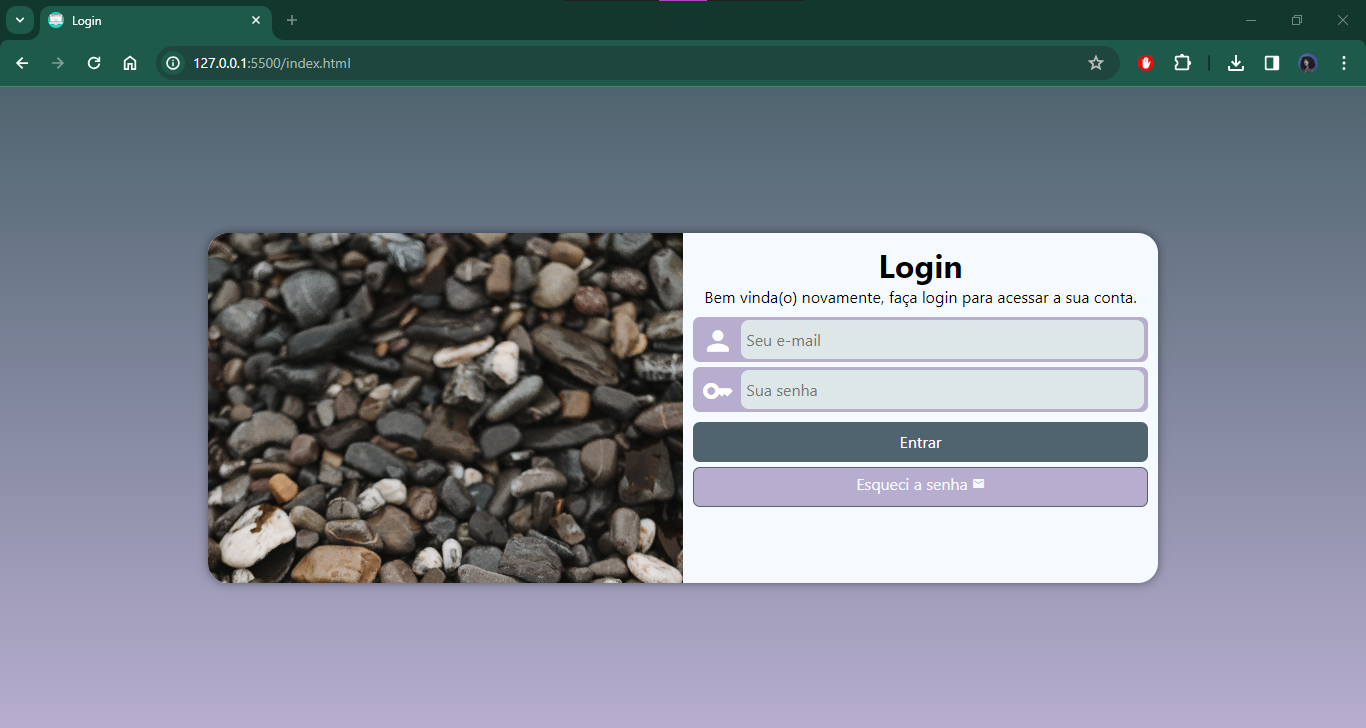Image resolution: width=1366 pixels, height=728 pixels.
Task: View site information icon in address bar
Action: (x=173, y=63)
